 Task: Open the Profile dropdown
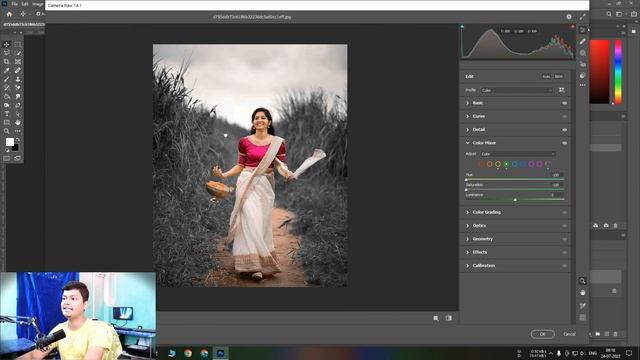(x=517, y=90)
